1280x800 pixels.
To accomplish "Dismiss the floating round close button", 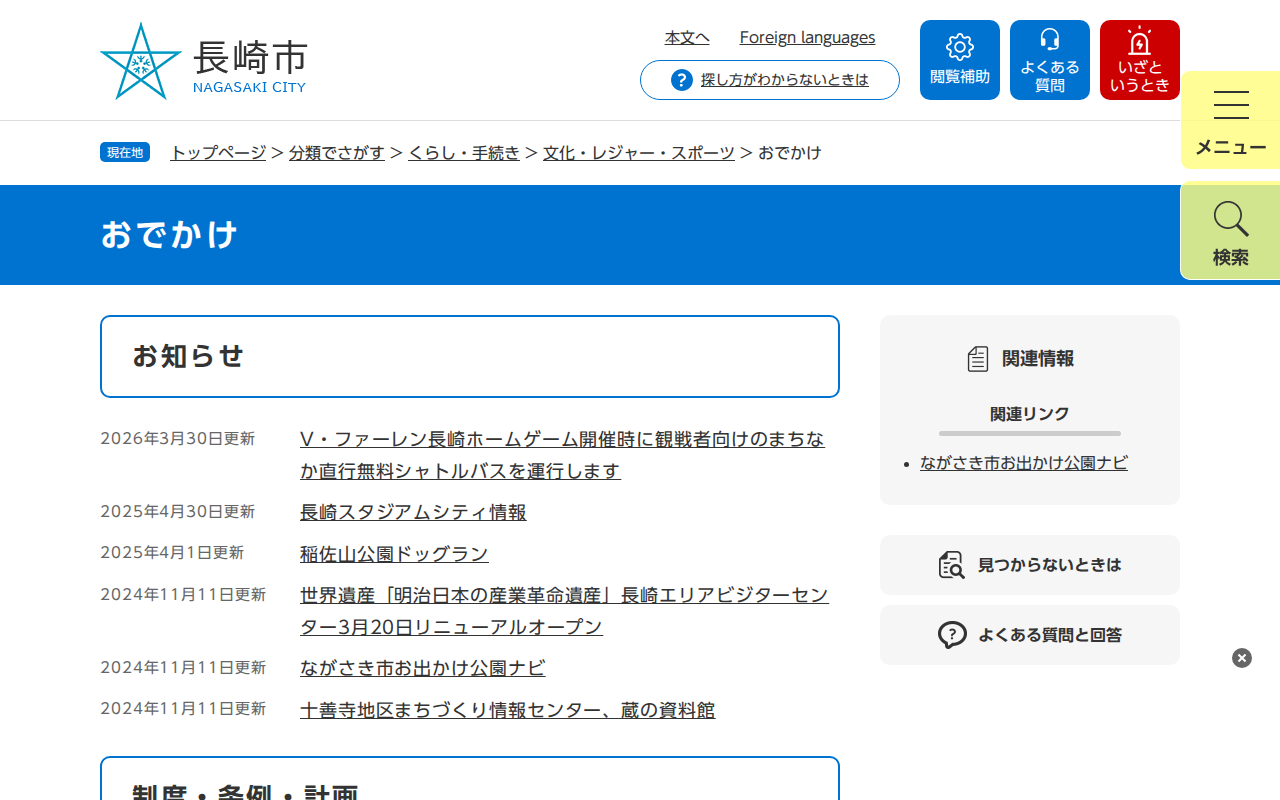I will 1242,658.
